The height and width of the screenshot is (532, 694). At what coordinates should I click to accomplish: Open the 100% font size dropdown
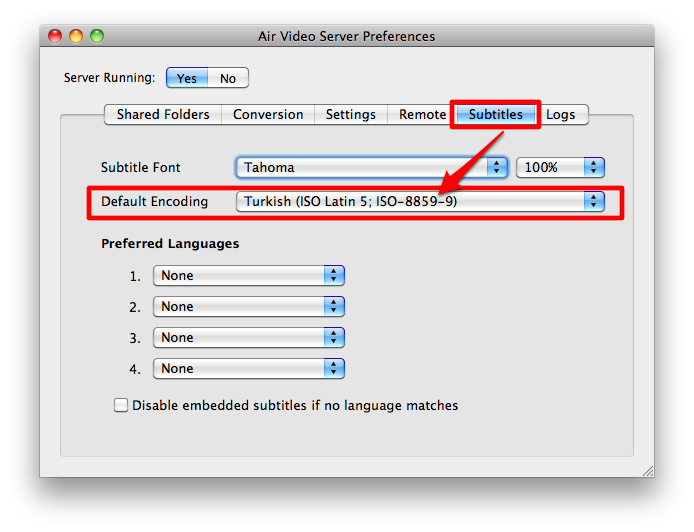[560, 167]
